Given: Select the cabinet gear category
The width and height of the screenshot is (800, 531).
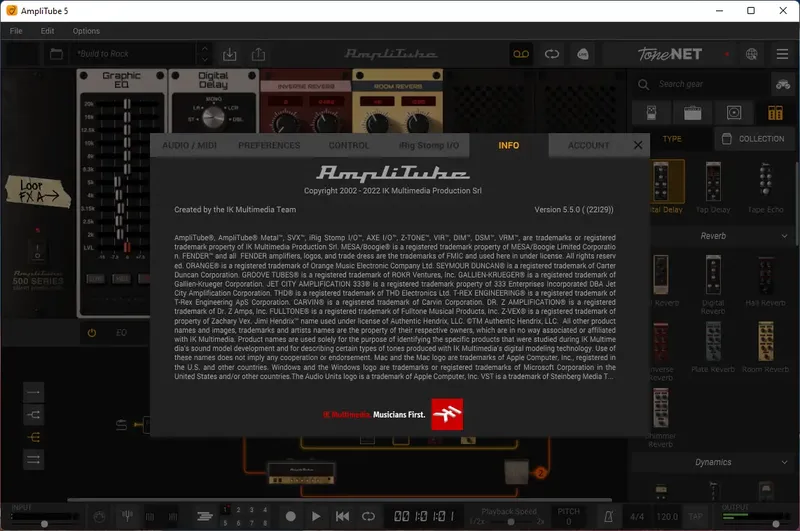Looking at the screenshot, I should coord(734,113).
